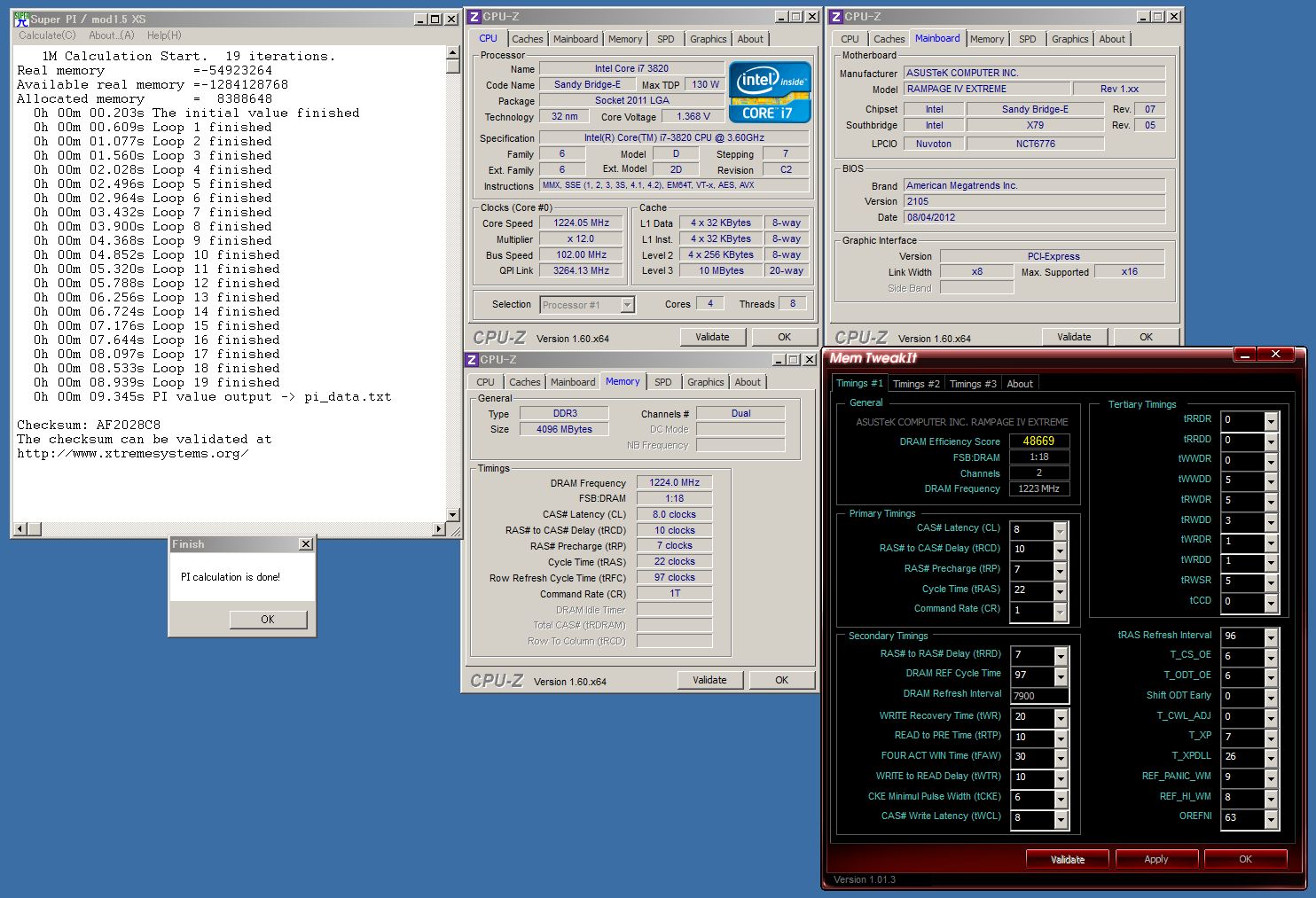This screenshot has width=1316, height=898.
Task: Expand the FOUR ACT WIN Time dropdown
Action: 1060,758
